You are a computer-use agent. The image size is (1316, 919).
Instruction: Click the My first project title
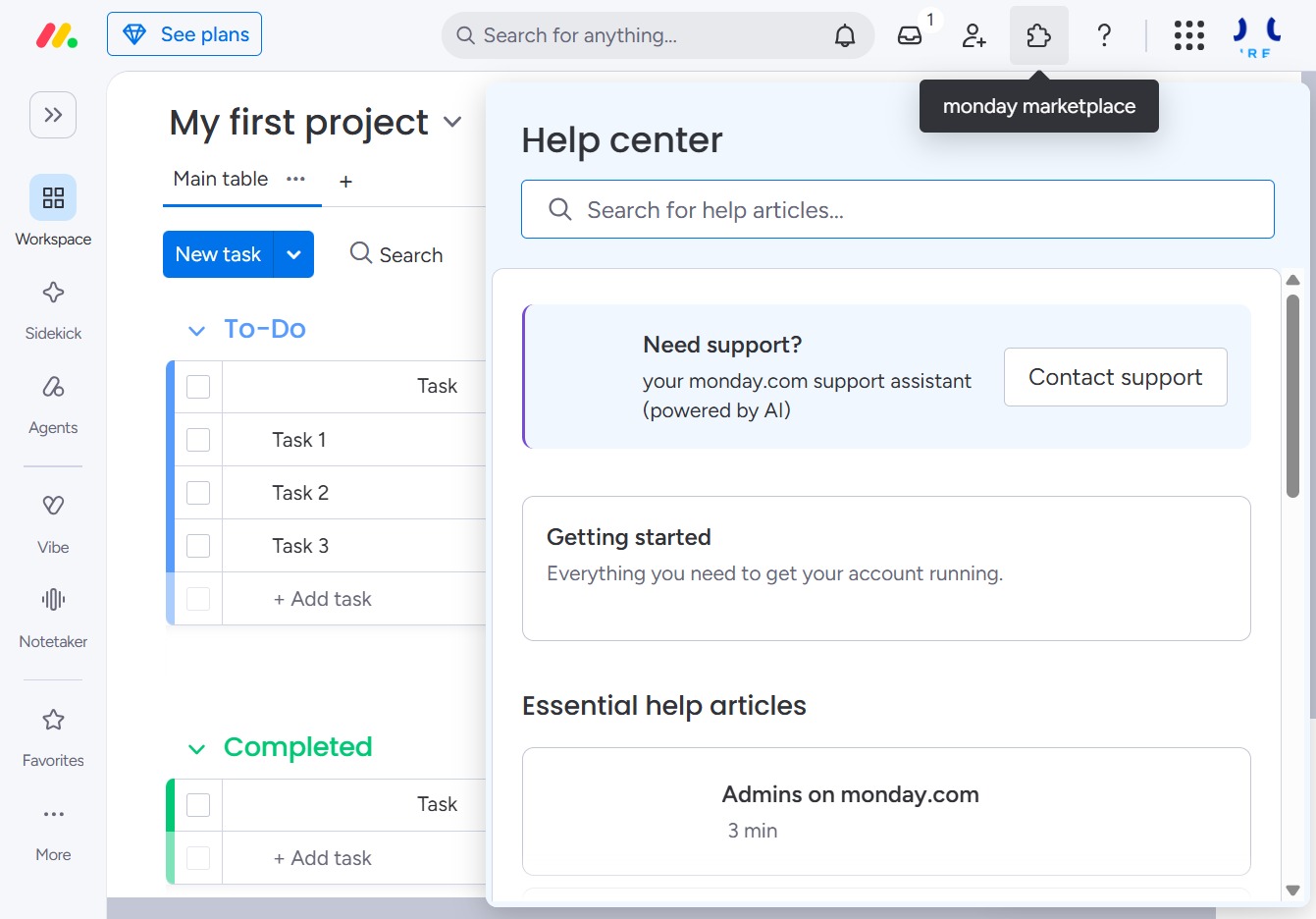298,123
